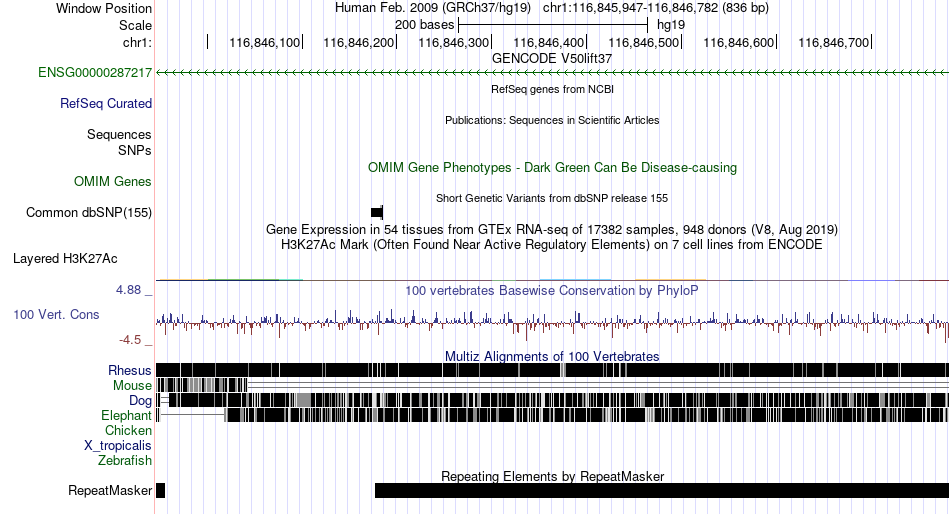Click the hg19 label beside the scale bar
Image resolution: width=950 pixels, height=514 pixels.
(671, 25)
